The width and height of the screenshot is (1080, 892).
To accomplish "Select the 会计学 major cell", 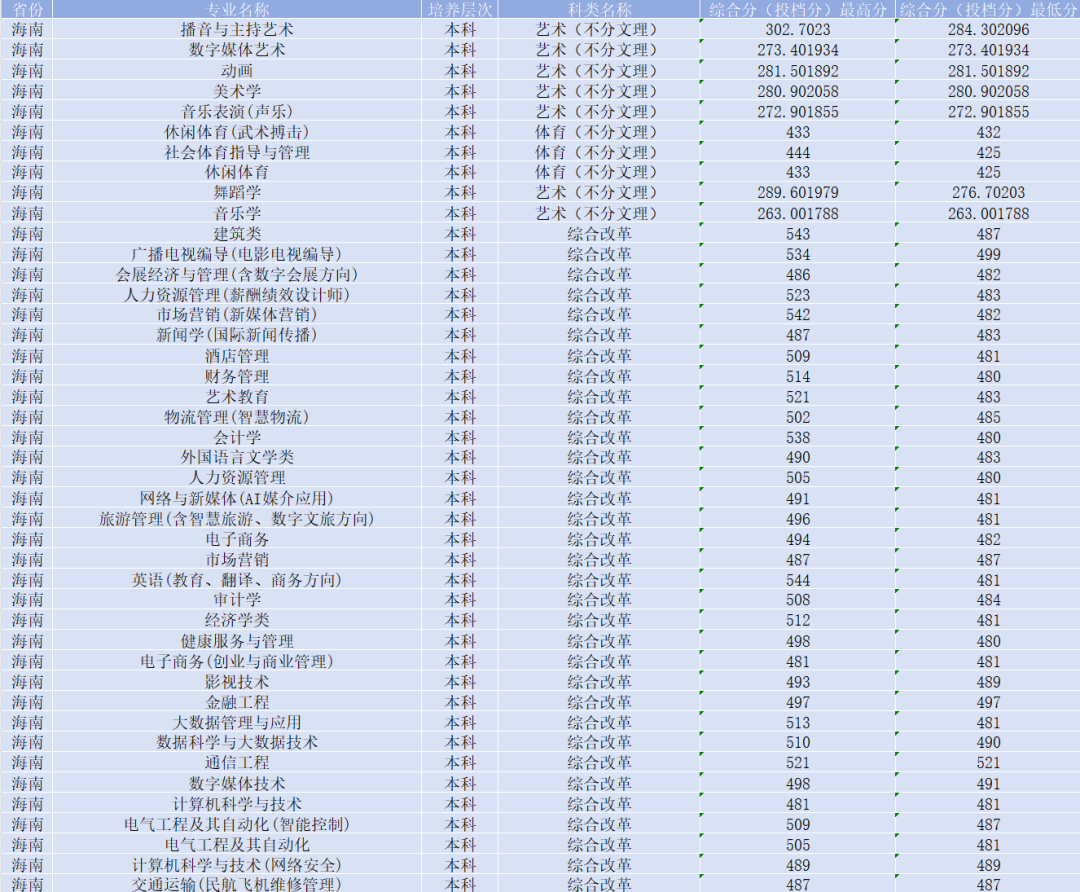I will click(237, 437).
